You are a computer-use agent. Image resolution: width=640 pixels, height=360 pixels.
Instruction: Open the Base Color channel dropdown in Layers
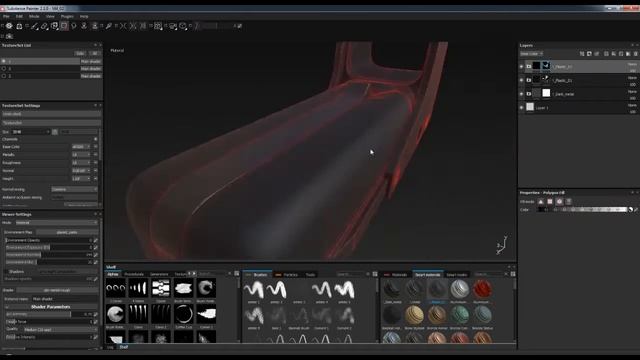531,53
